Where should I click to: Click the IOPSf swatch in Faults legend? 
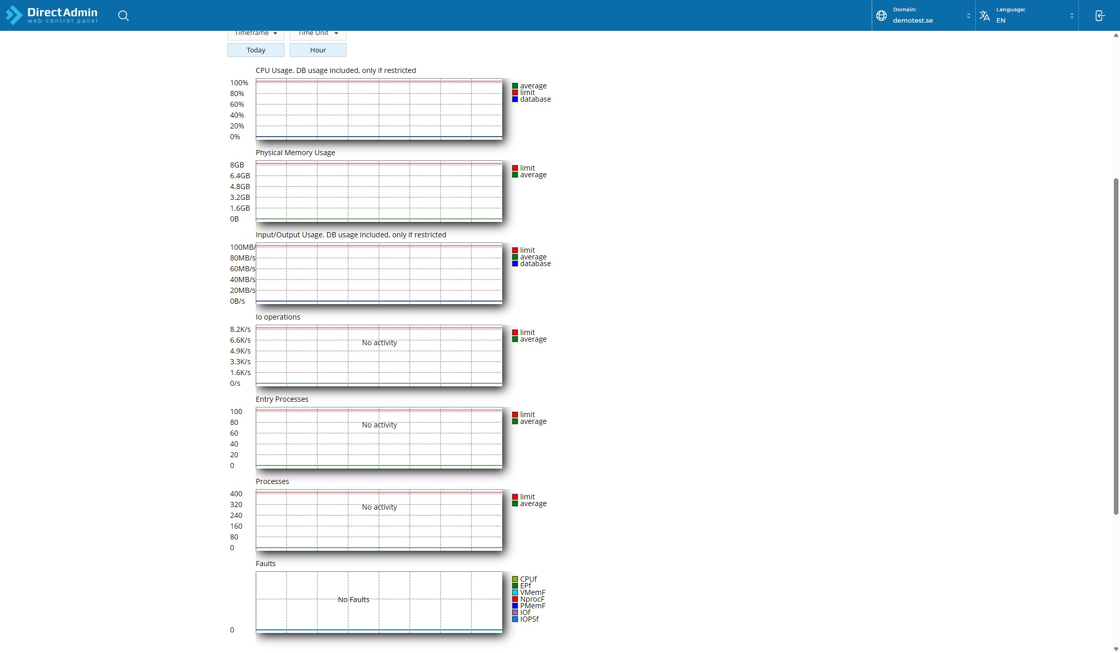click(515, 619)
